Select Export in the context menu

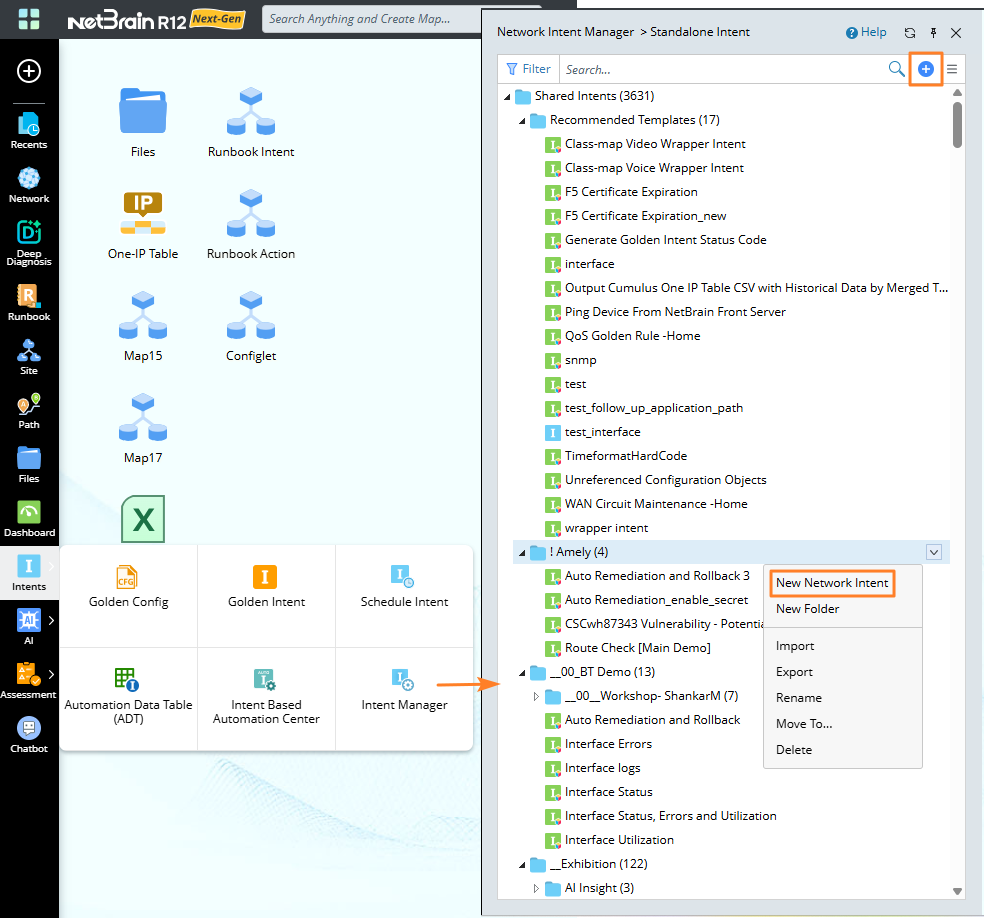click(794, 672)
